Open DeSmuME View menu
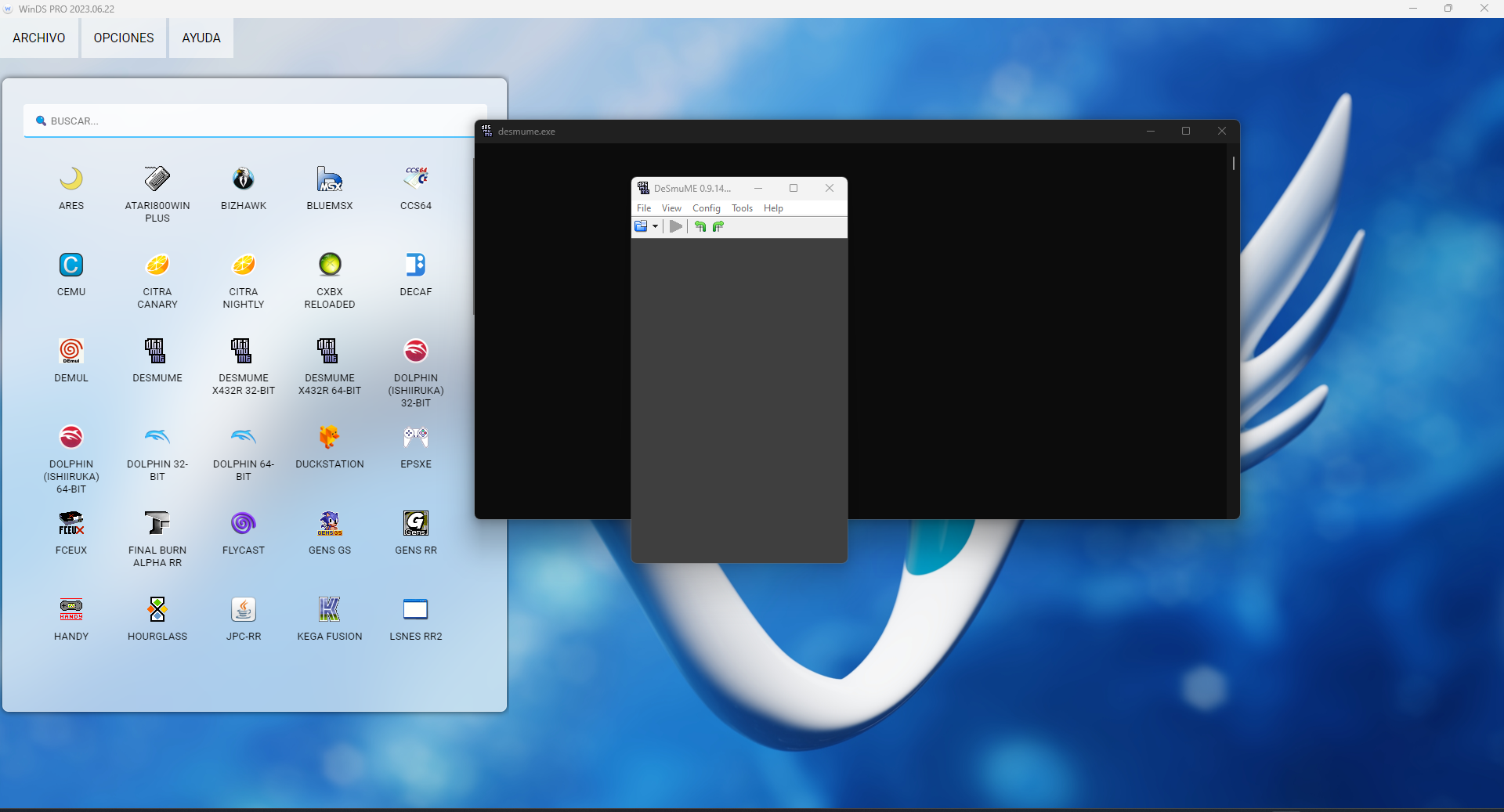The image size is (1504, 812). click(x=671, y=208)
